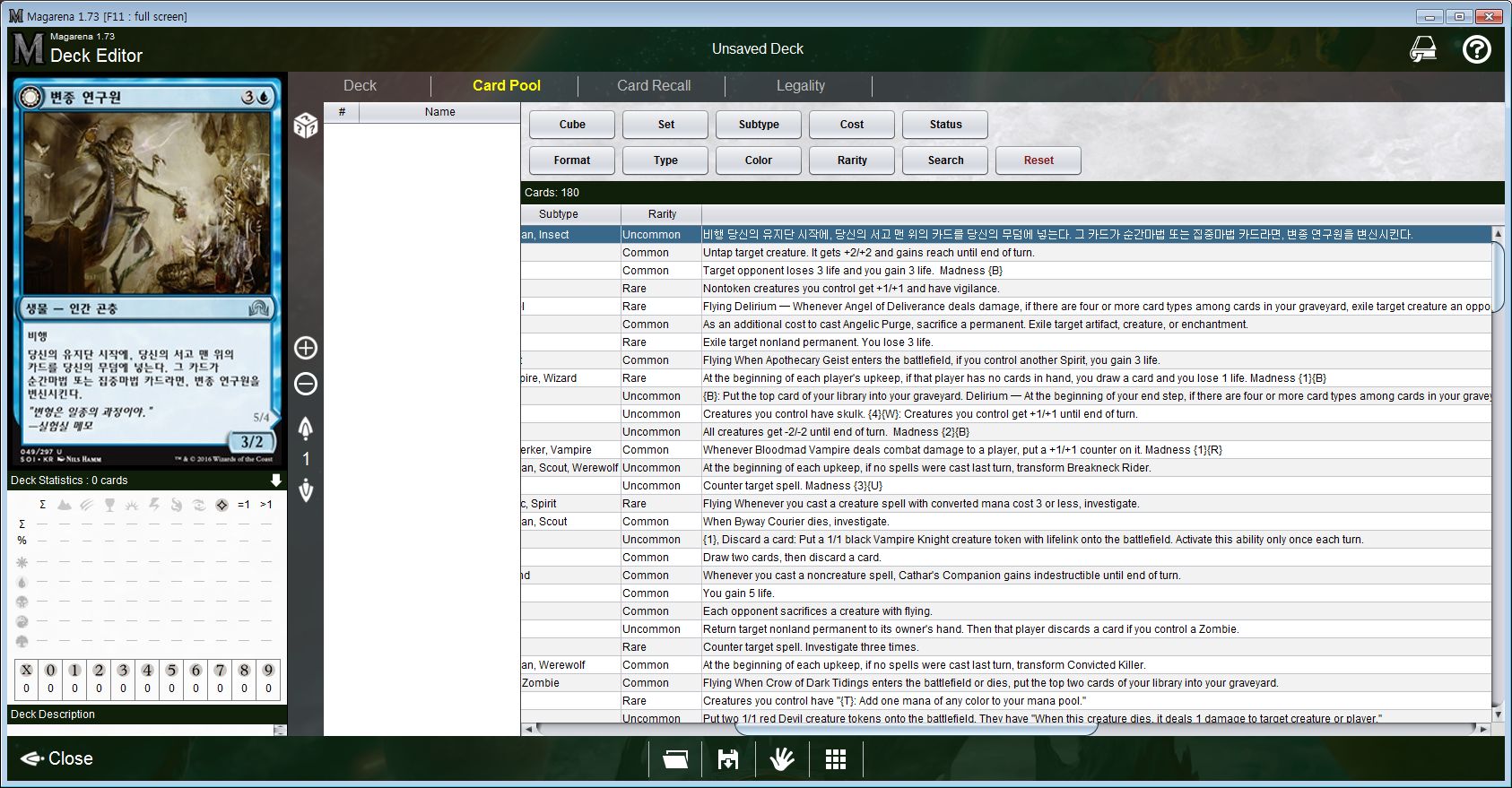Click the Close button
The image size is (1512, 788).
coord(57,758)
